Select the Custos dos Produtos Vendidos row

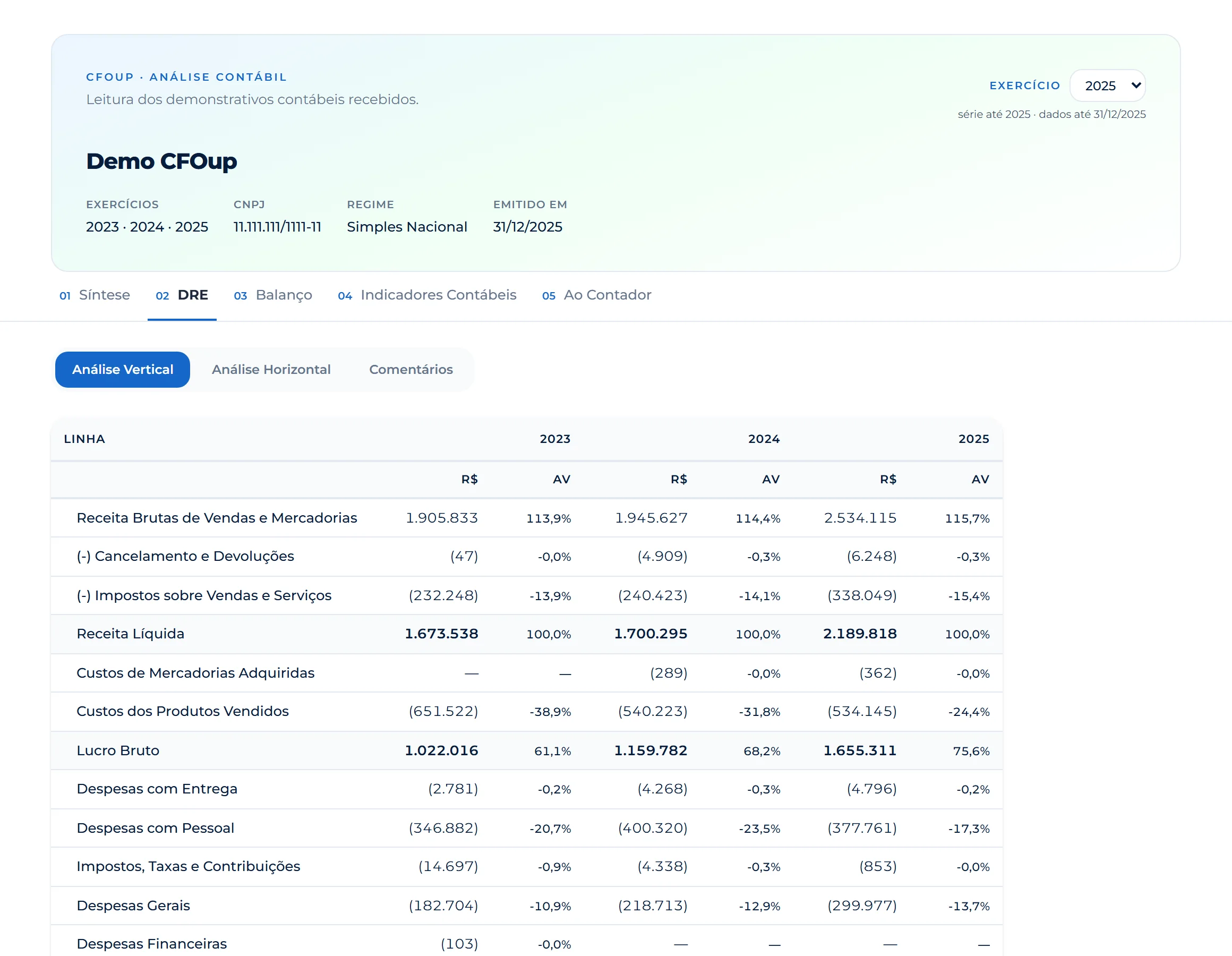click(x=526, y=711)
